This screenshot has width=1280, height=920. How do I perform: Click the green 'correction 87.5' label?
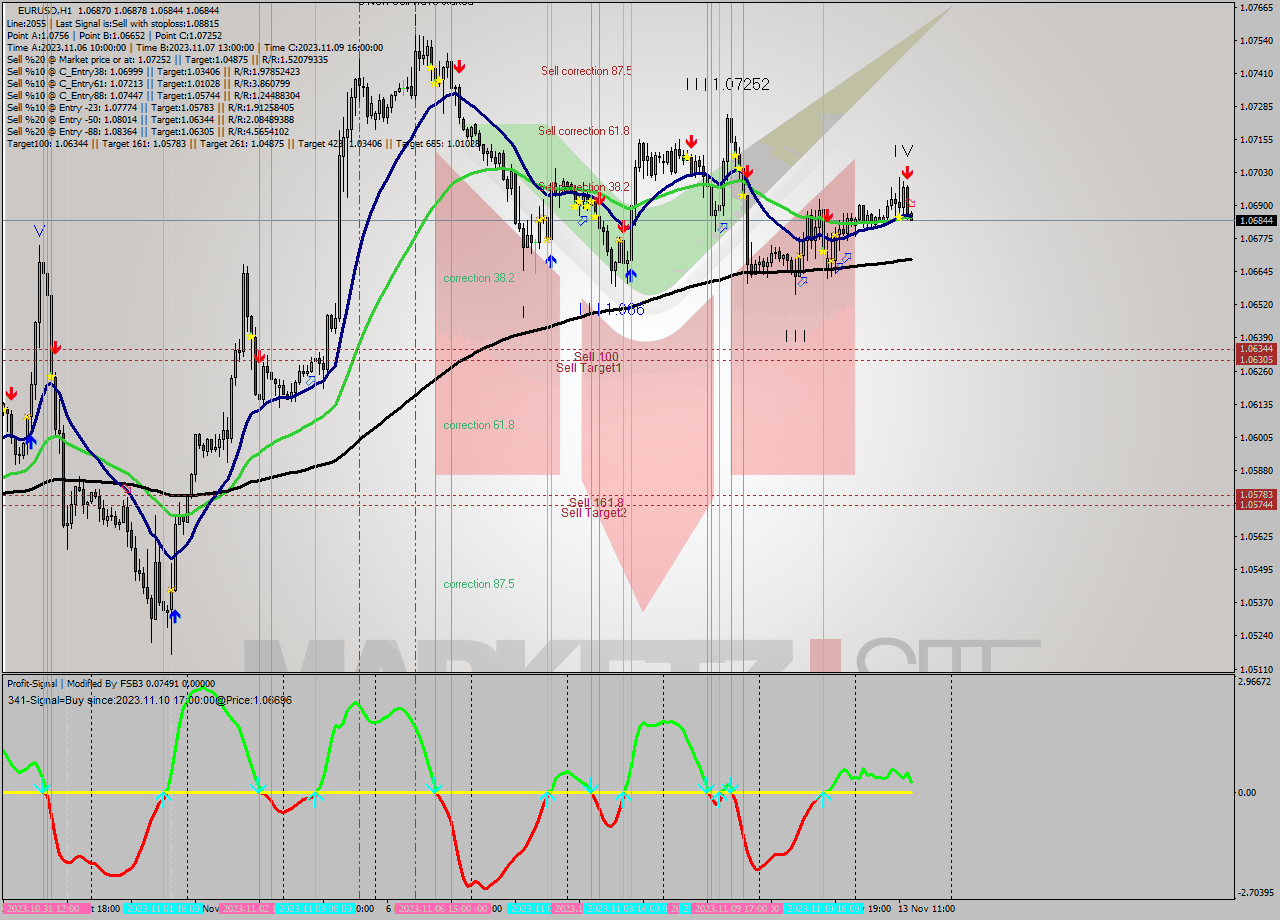click(x=479, y=584)
